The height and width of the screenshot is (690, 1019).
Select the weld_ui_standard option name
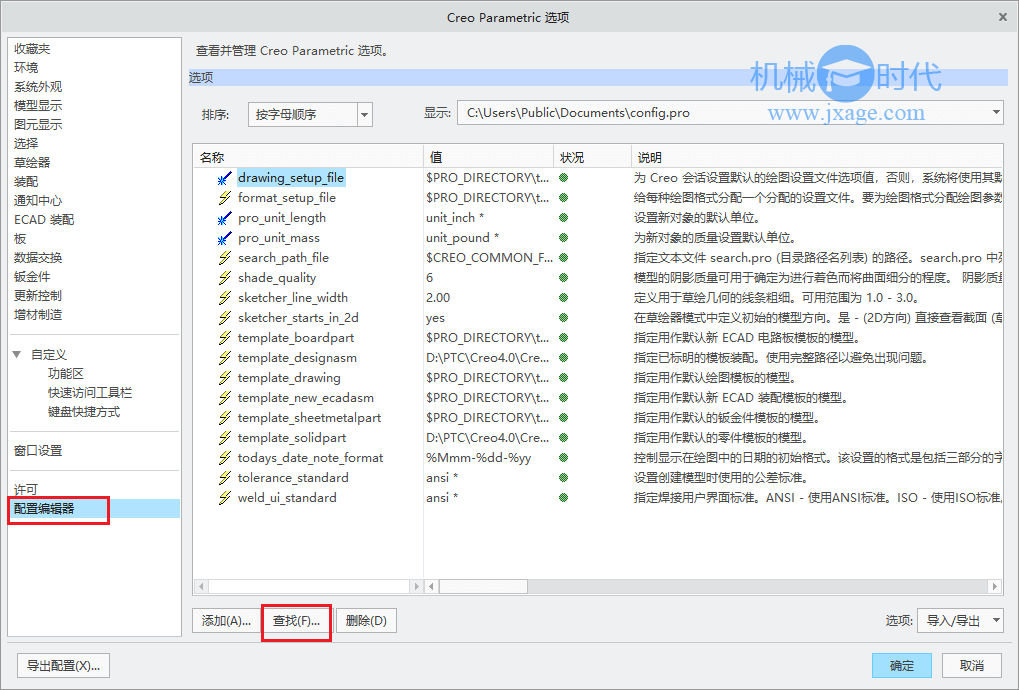(x=287, y=498)
